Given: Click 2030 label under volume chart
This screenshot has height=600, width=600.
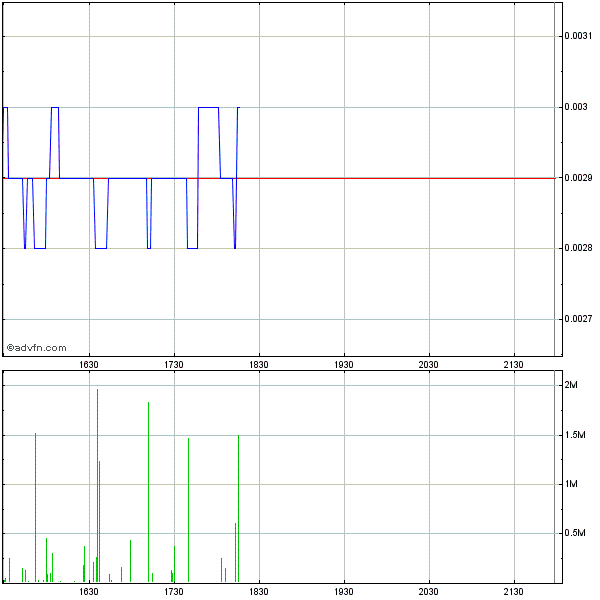Looking at the screenshot, I should point(429,592).
